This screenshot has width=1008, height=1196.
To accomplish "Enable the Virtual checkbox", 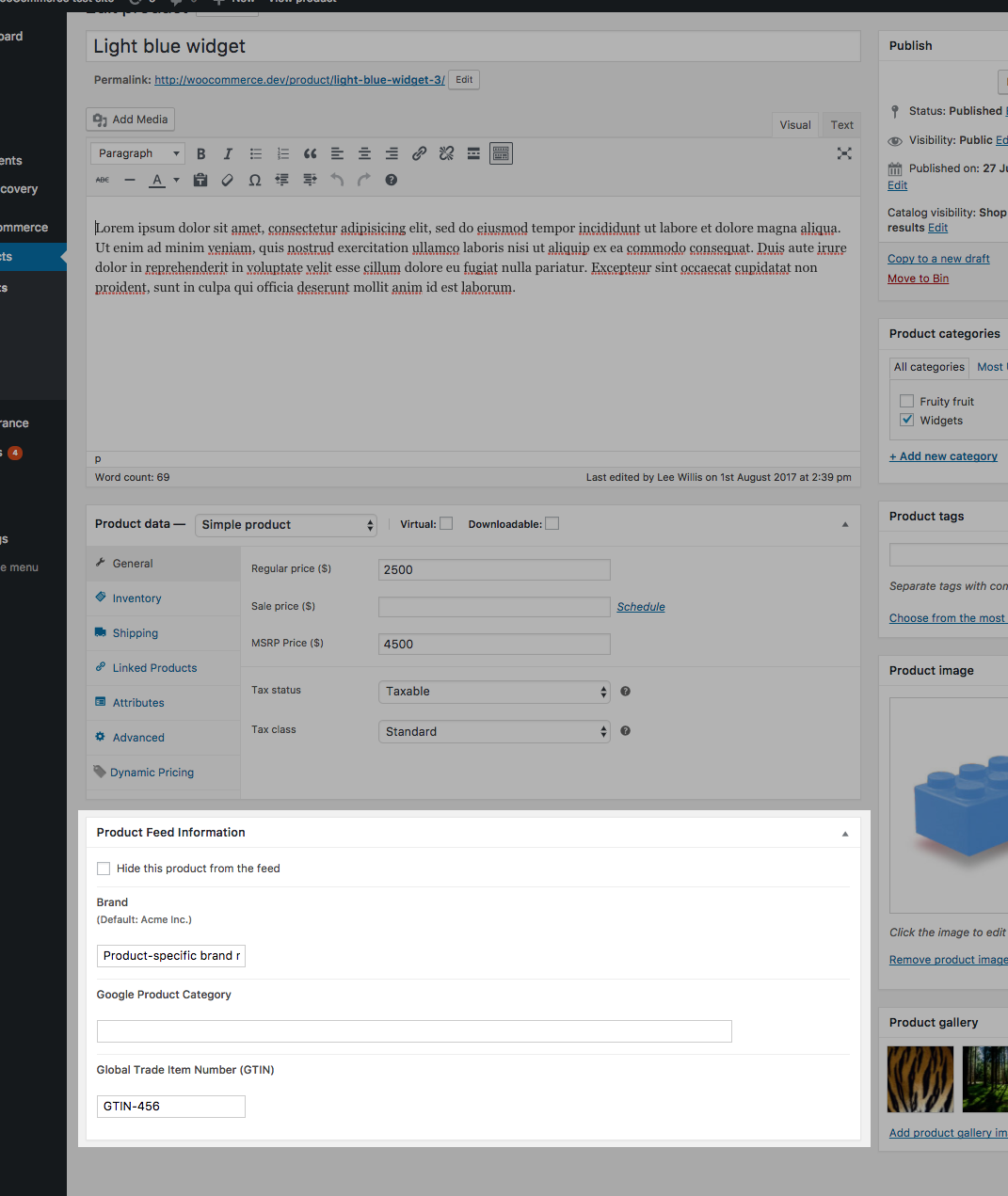I will tap(447, 523).
